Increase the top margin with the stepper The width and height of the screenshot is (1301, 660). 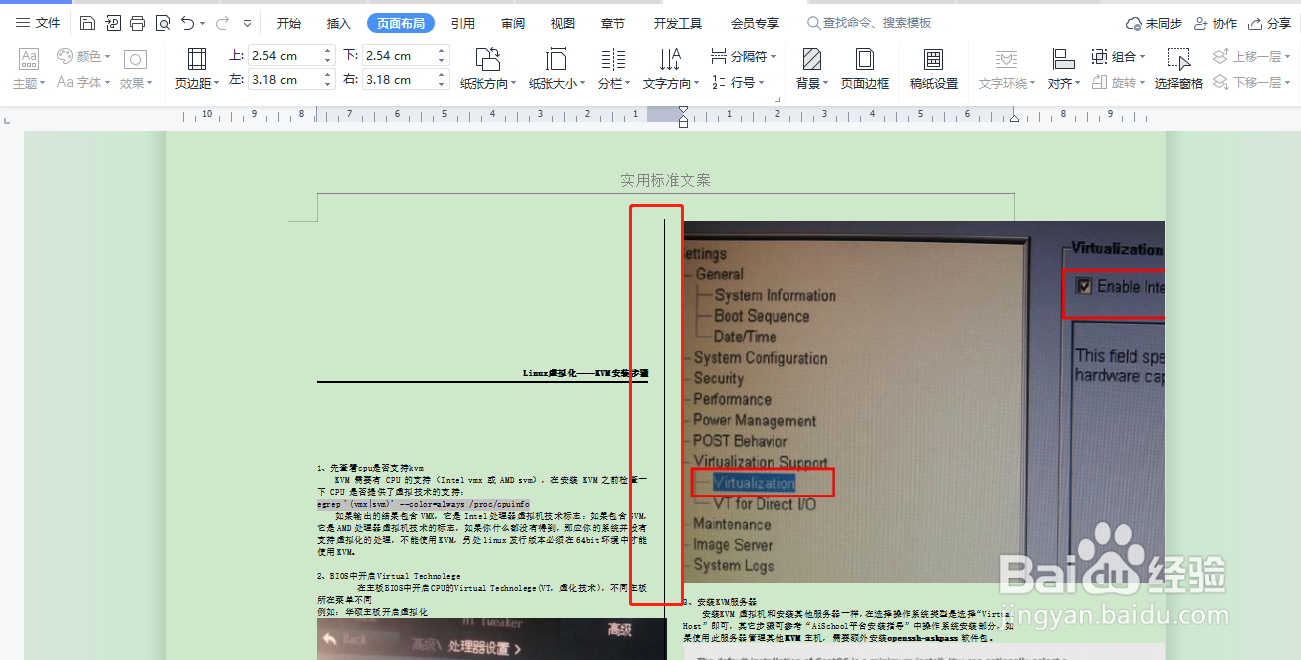click(328, 51)
